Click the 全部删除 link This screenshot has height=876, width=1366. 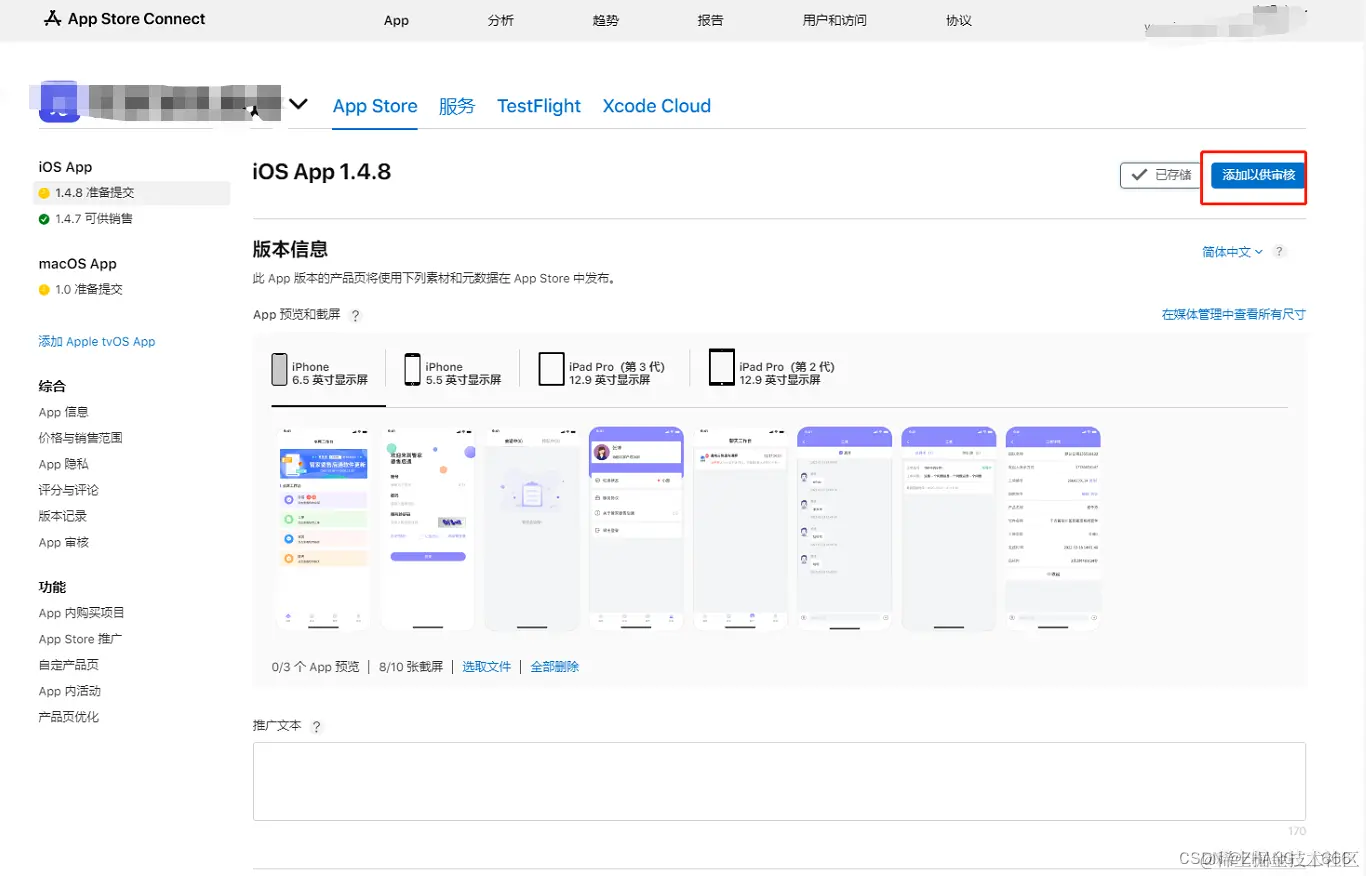pos(554,667)
